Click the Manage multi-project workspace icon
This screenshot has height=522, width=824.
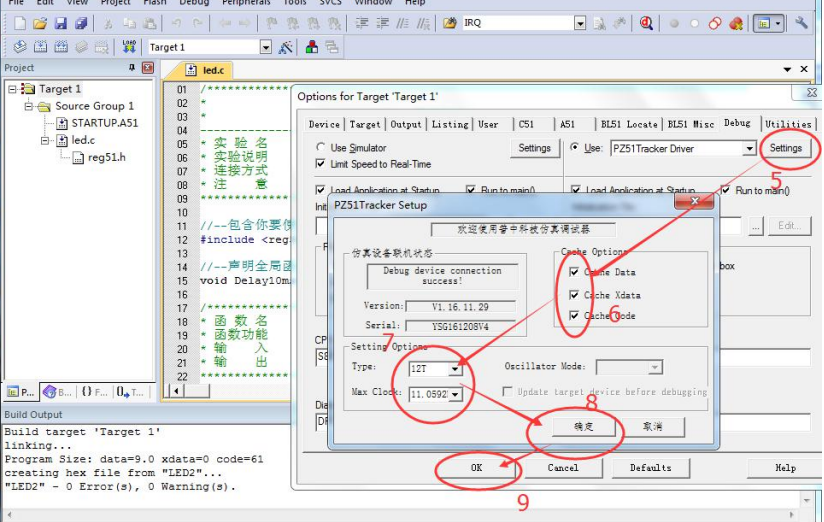tap(332, 47)
